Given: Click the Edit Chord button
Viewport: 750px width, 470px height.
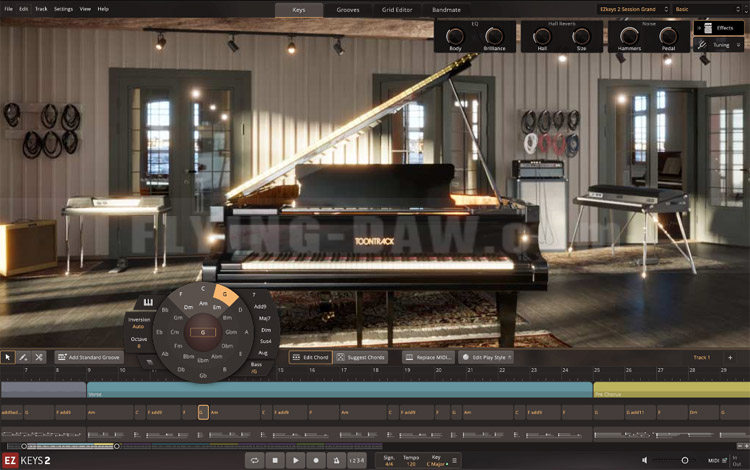Looking at the screenshot, I should click(x=310, y=357).
